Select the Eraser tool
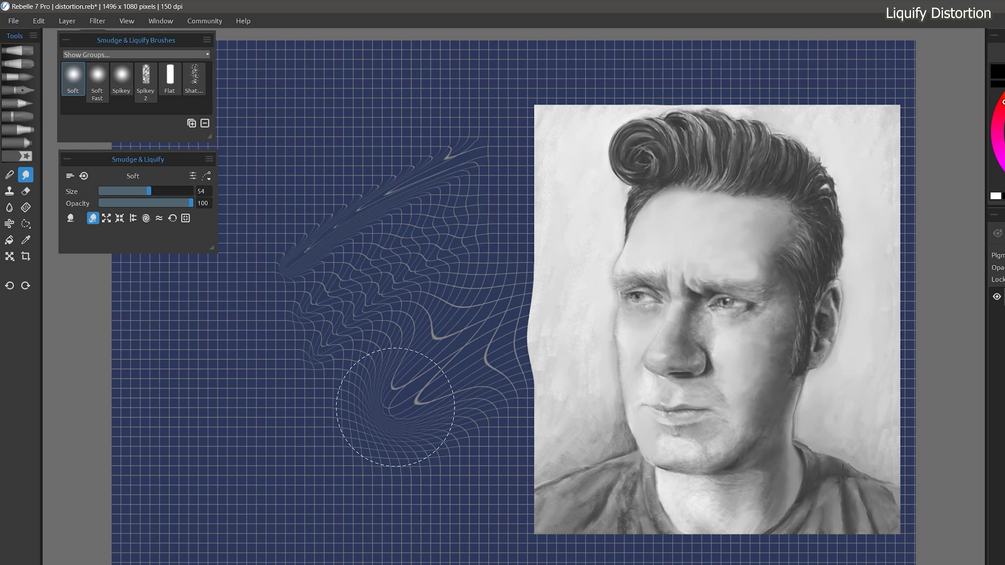The image size is (1005, 565). (x=26, y=191)
